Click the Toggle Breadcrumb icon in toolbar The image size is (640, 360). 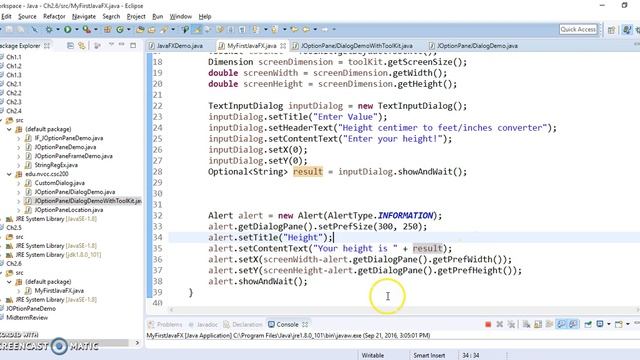pyautogui.click(x=185, y=29)
